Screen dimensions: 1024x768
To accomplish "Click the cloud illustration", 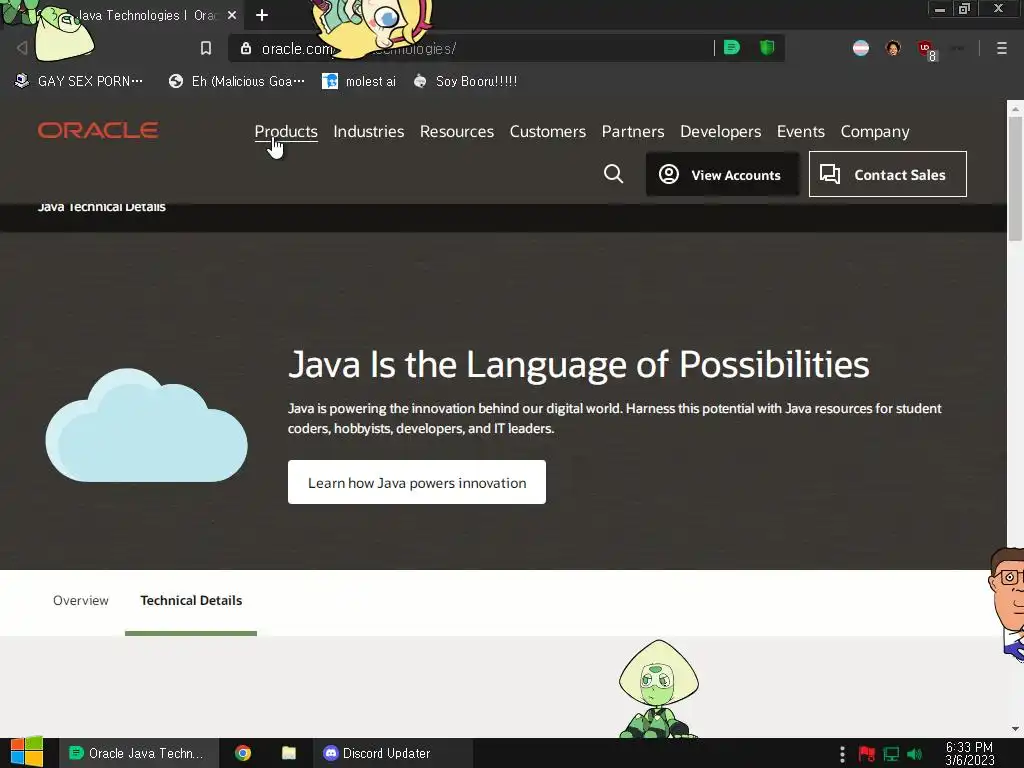I will [x=146, y=425].
